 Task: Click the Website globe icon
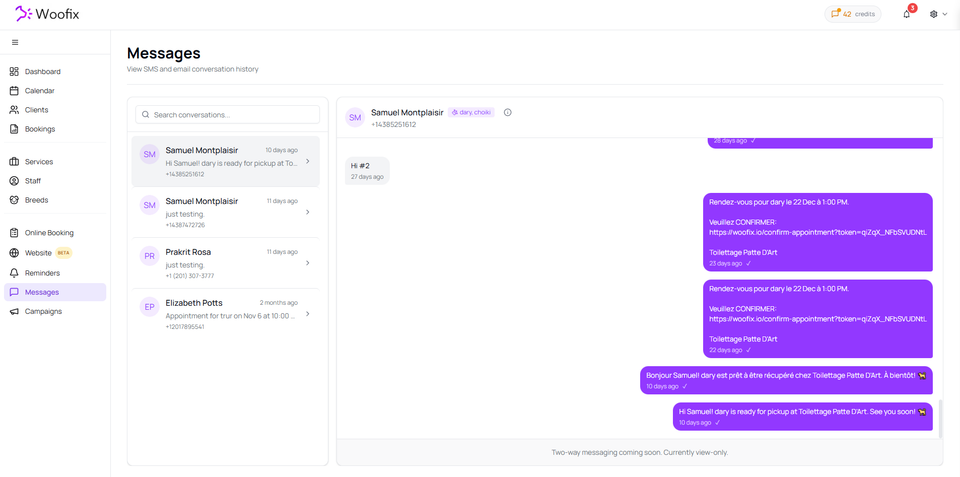tap(14, 253)
